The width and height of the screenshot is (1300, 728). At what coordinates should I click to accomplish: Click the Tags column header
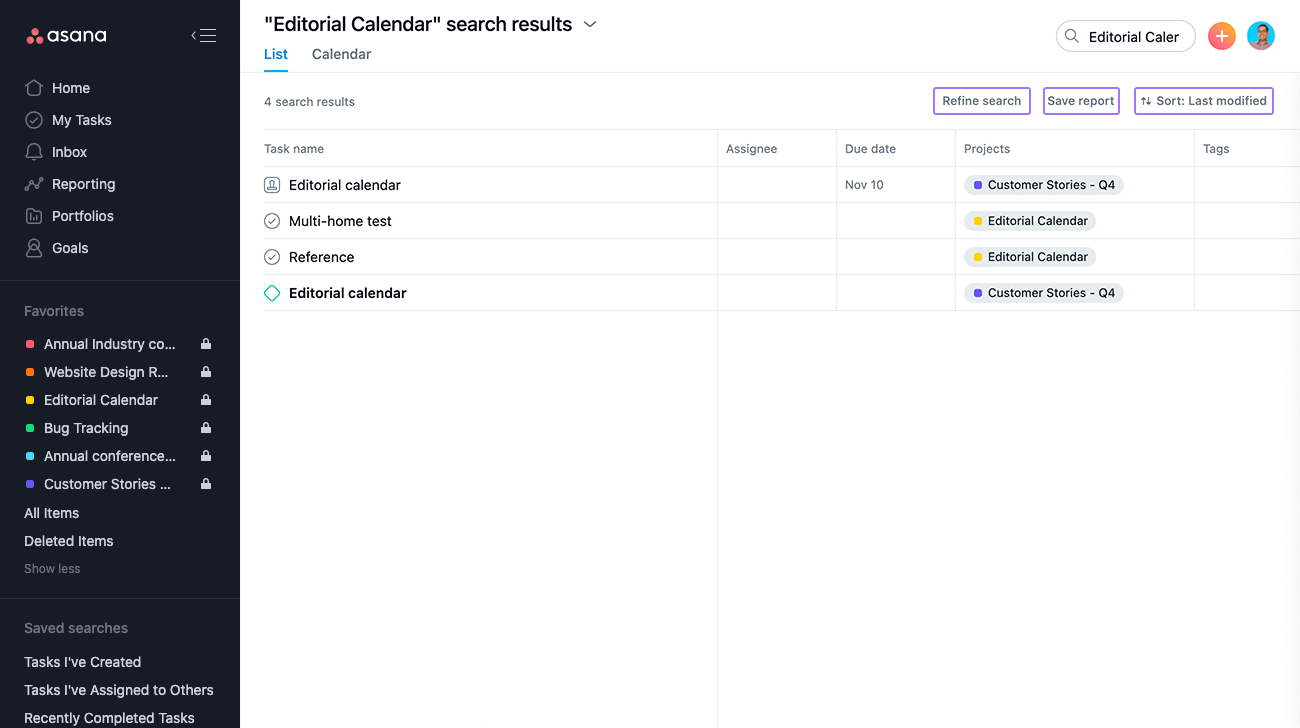coord(1216,149)
